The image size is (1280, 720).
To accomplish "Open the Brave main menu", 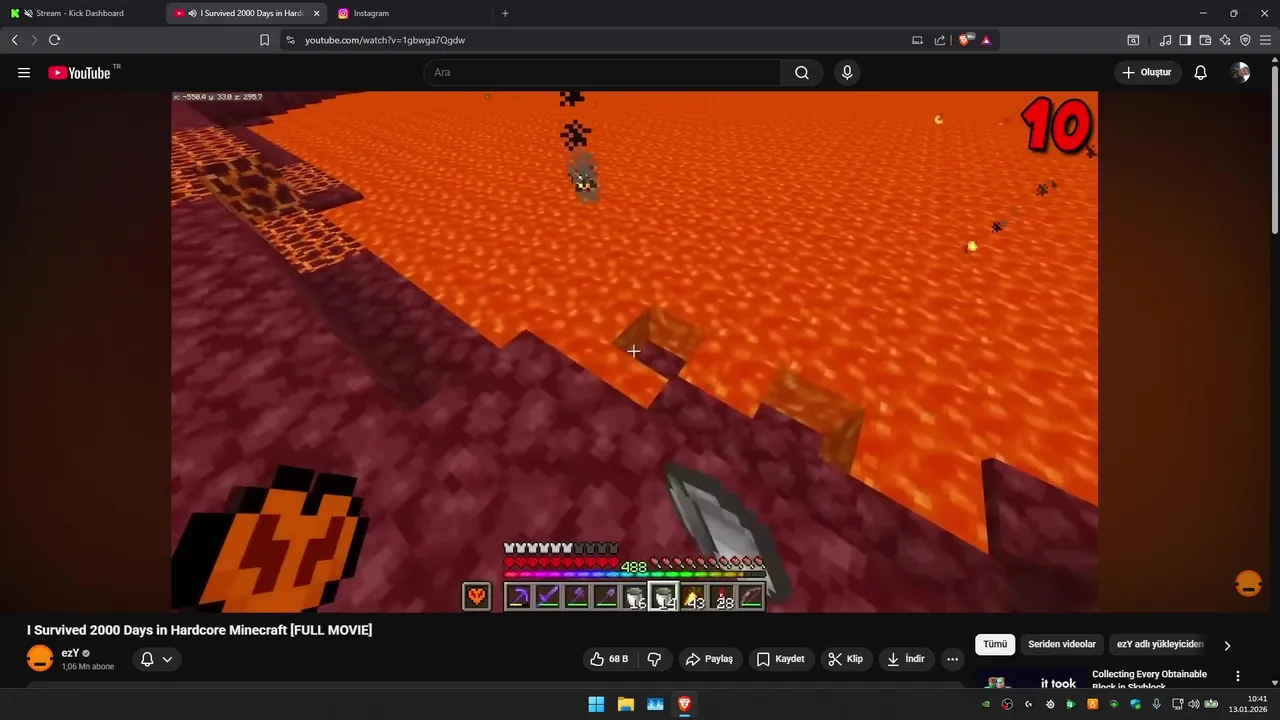I will pos(1265,40).
